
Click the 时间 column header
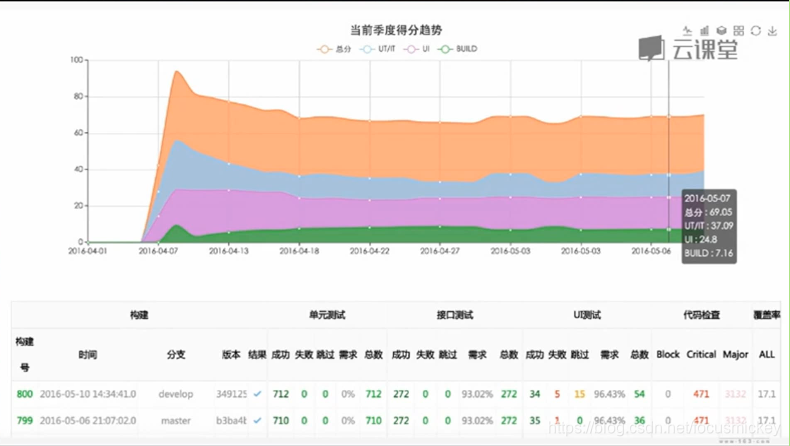point(88,355)
